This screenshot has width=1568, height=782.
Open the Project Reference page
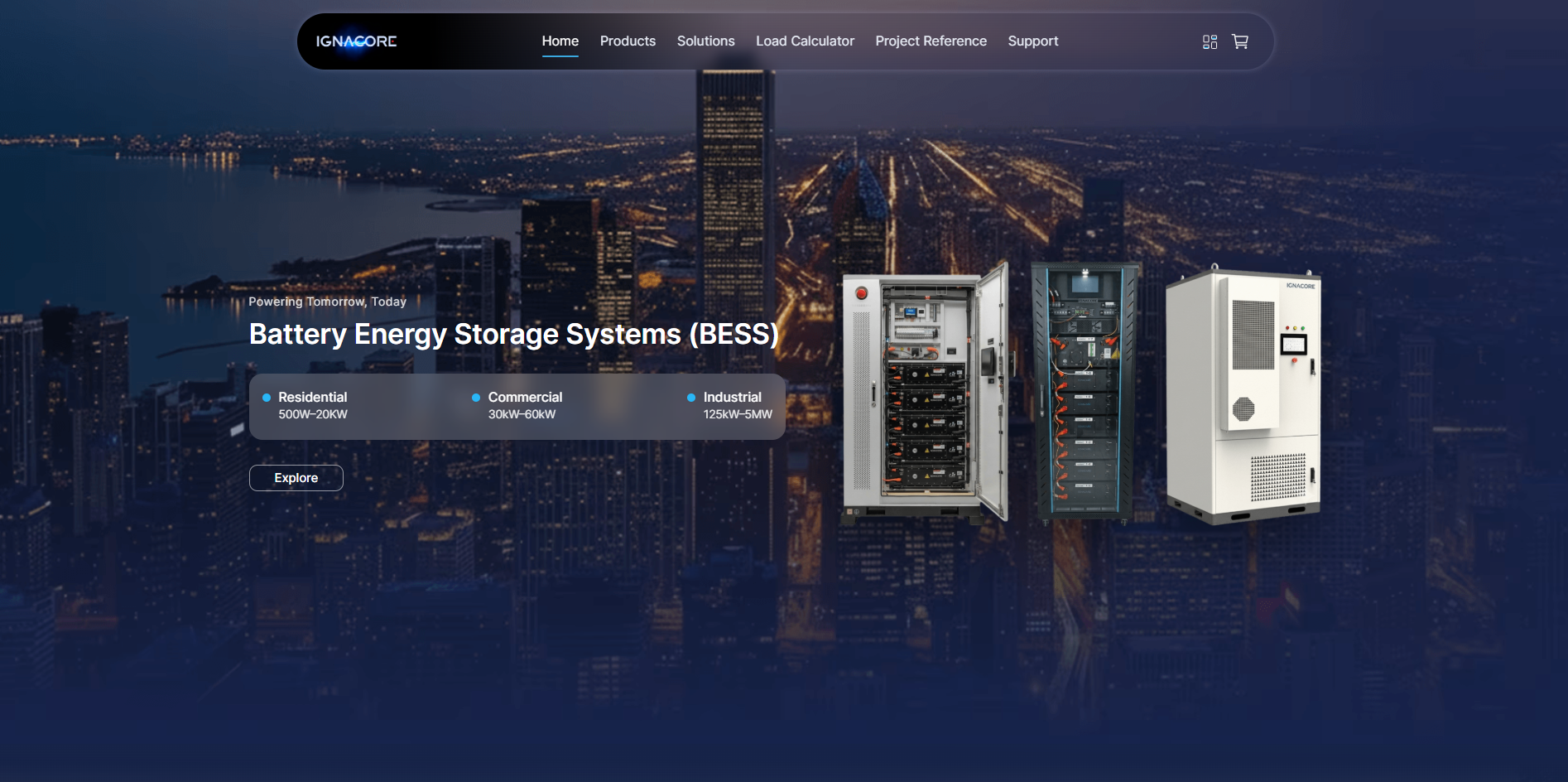[x=931, y=41]
